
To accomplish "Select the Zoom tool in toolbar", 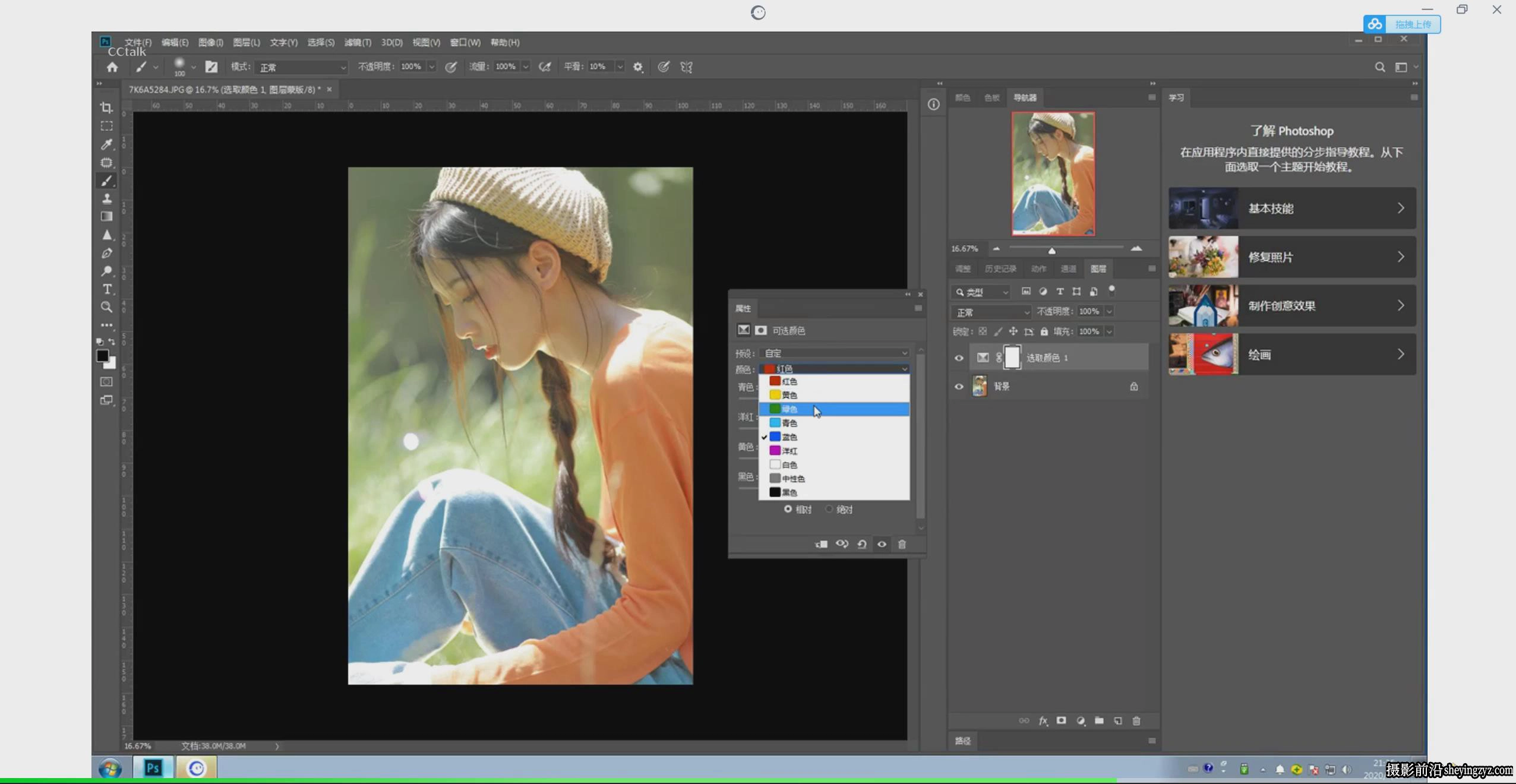I will (106, 307).
